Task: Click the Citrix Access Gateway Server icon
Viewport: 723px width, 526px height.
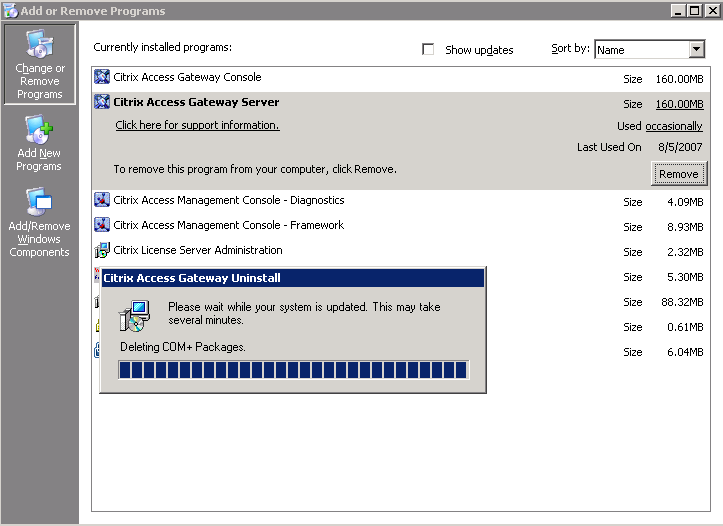Action: 102,101
